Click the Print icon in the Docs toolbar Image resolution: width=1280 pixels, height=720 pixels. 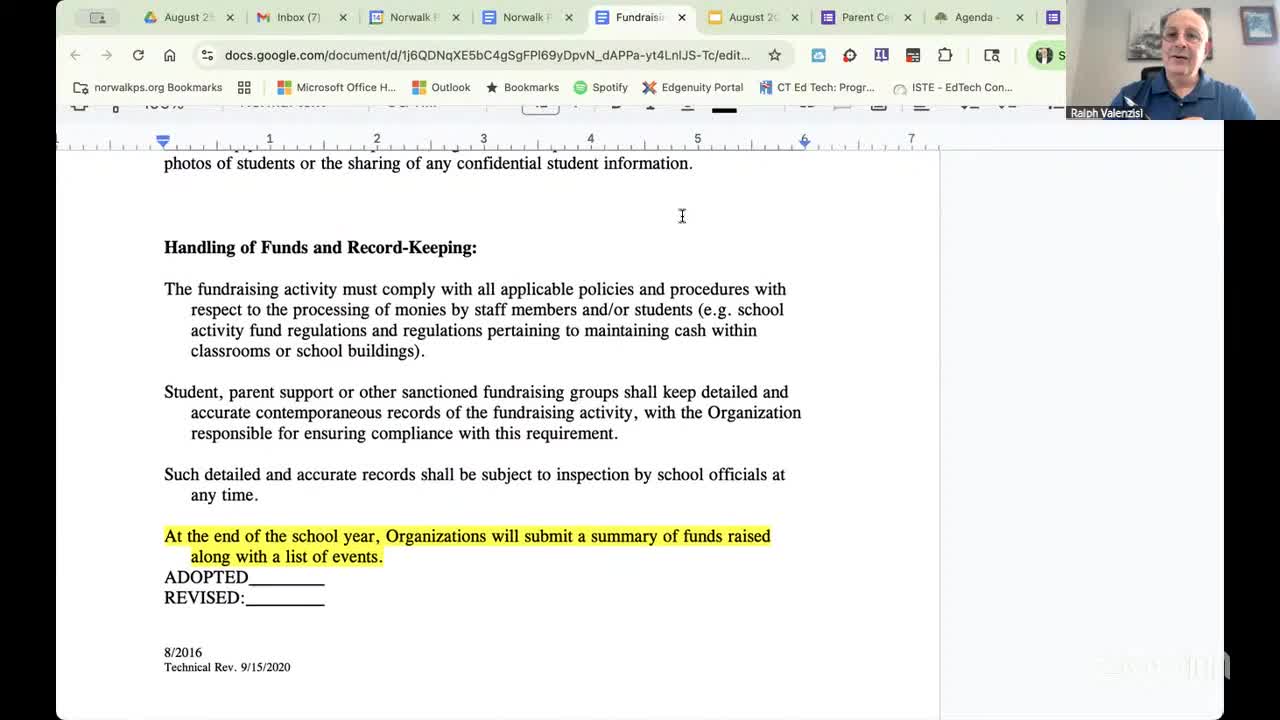(80, 103)
